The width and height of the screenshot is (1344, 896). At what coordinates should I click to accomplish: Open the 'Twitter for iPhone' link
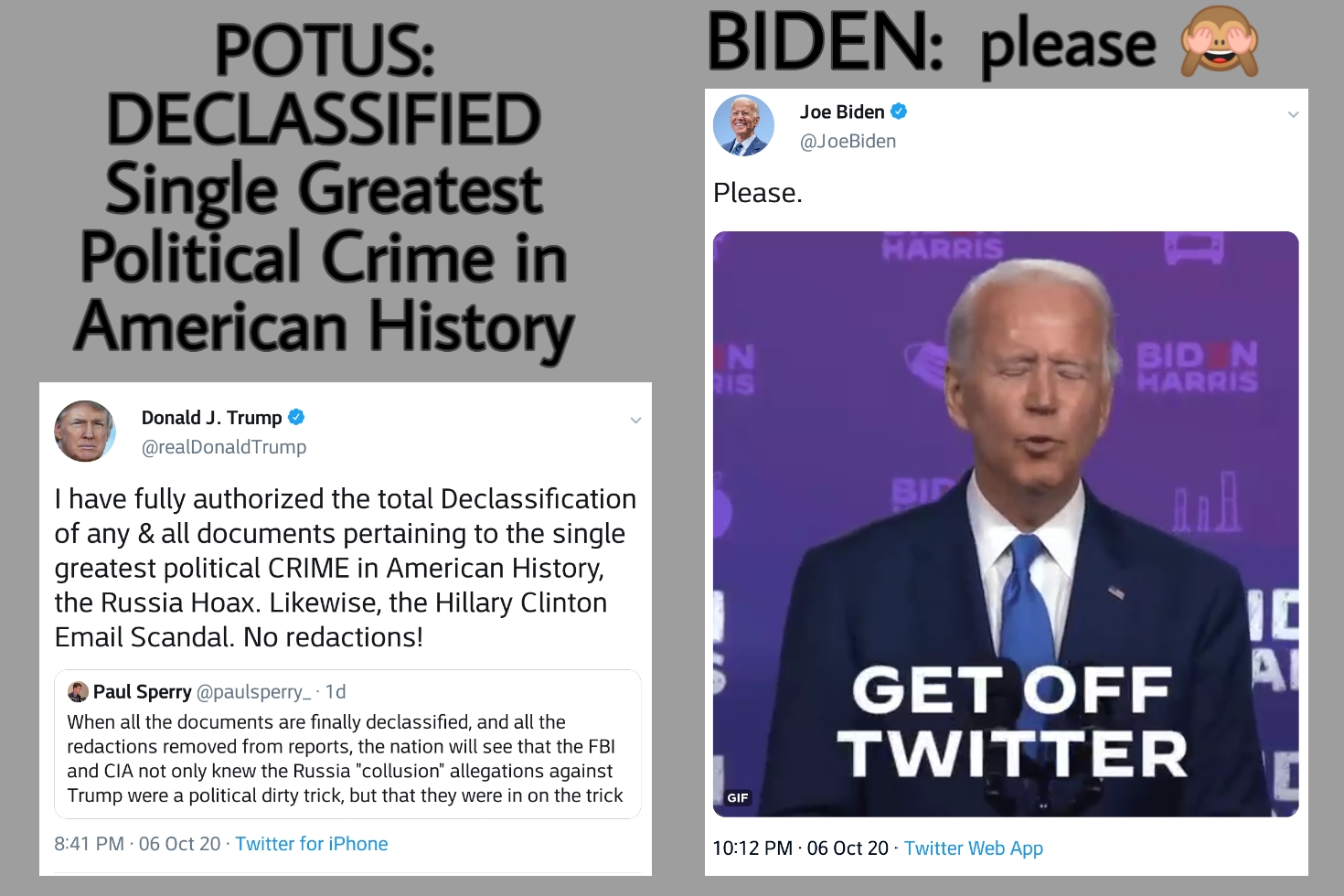[312, 844]
